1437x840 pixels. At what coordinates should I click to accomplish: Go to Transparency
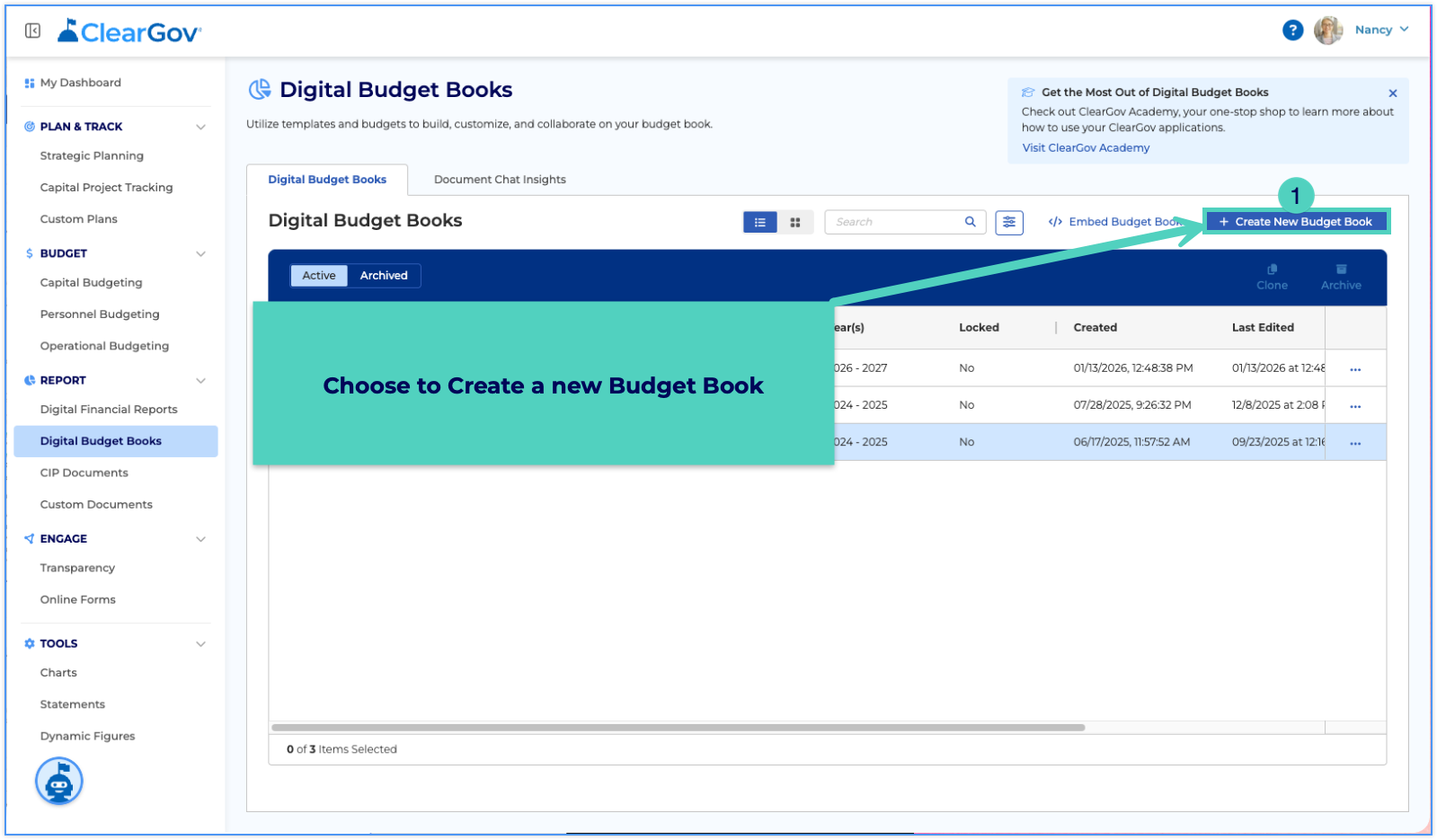pos(77,568)
